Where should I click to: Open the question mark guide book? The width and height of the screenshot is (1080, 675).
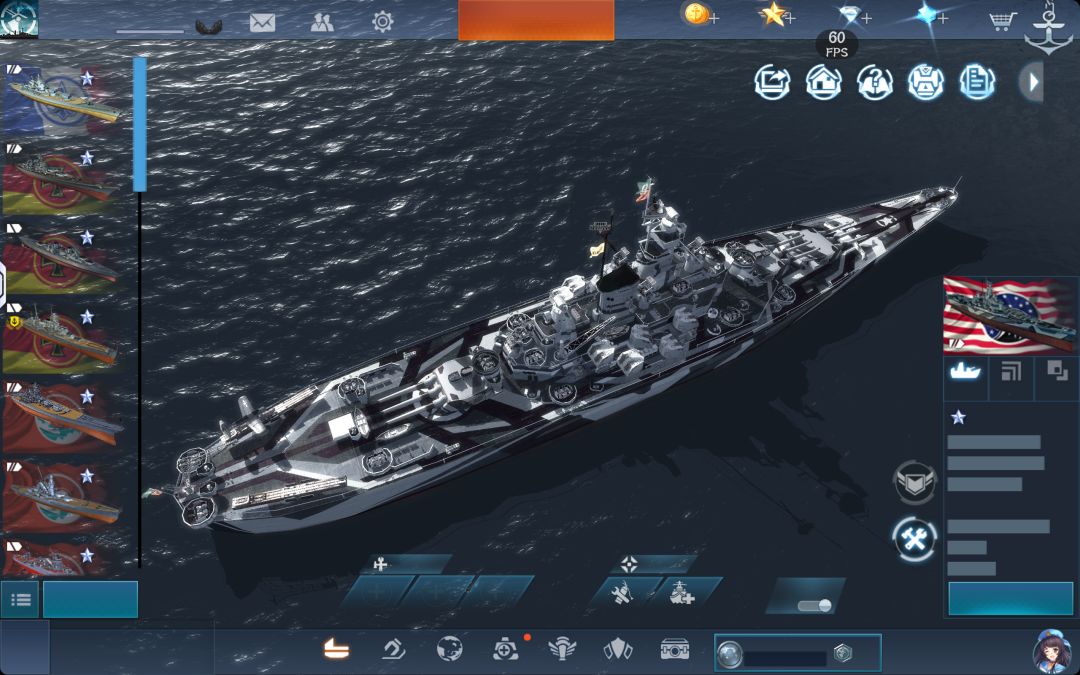pyautogui.click(x=875, y=83)
